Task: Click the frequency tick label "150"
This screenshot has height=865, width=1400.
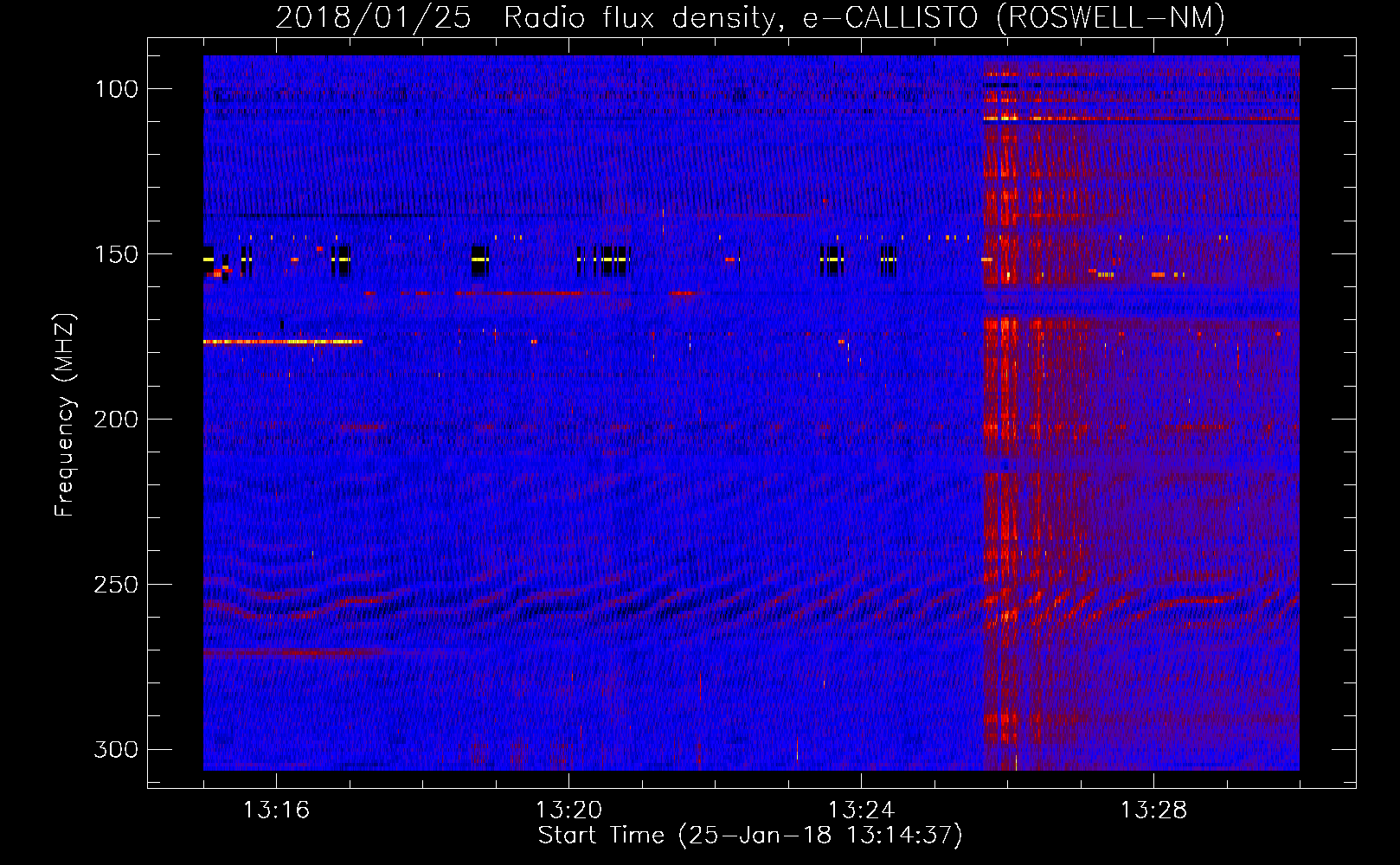Action: tap(116, 254)
